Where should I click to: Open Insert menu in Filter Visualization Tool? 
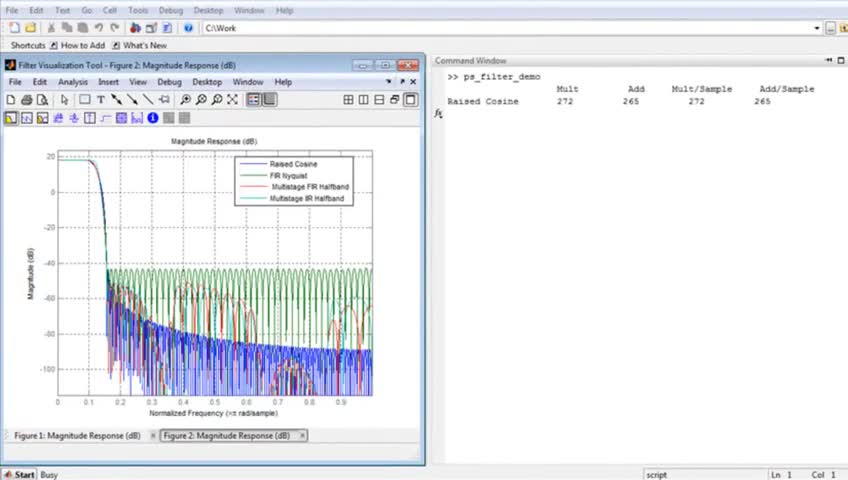[108, 82]
